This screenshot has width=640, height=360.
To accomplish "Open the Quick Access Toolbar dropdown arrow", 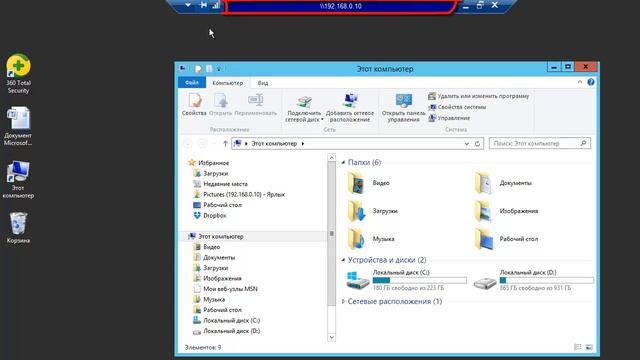I will coord(219,69).
